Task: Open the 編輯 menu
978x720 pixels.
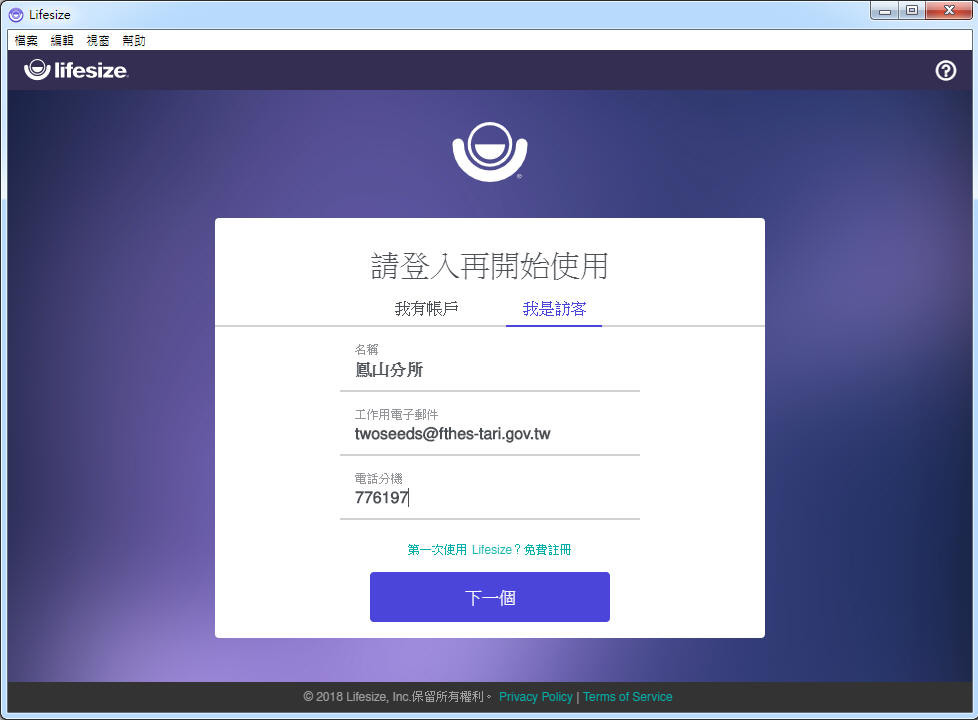Action: pyautogui.click(x=62, y=41)
